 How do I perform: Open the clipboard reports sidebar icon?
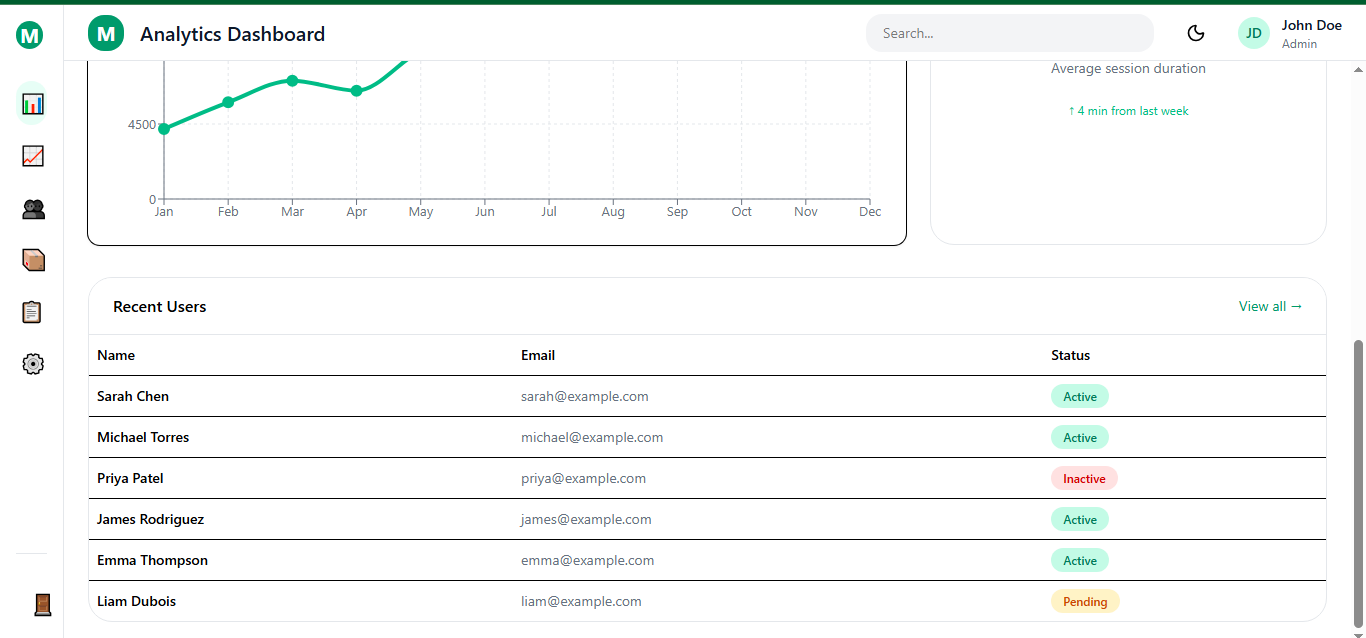point(32,312)
